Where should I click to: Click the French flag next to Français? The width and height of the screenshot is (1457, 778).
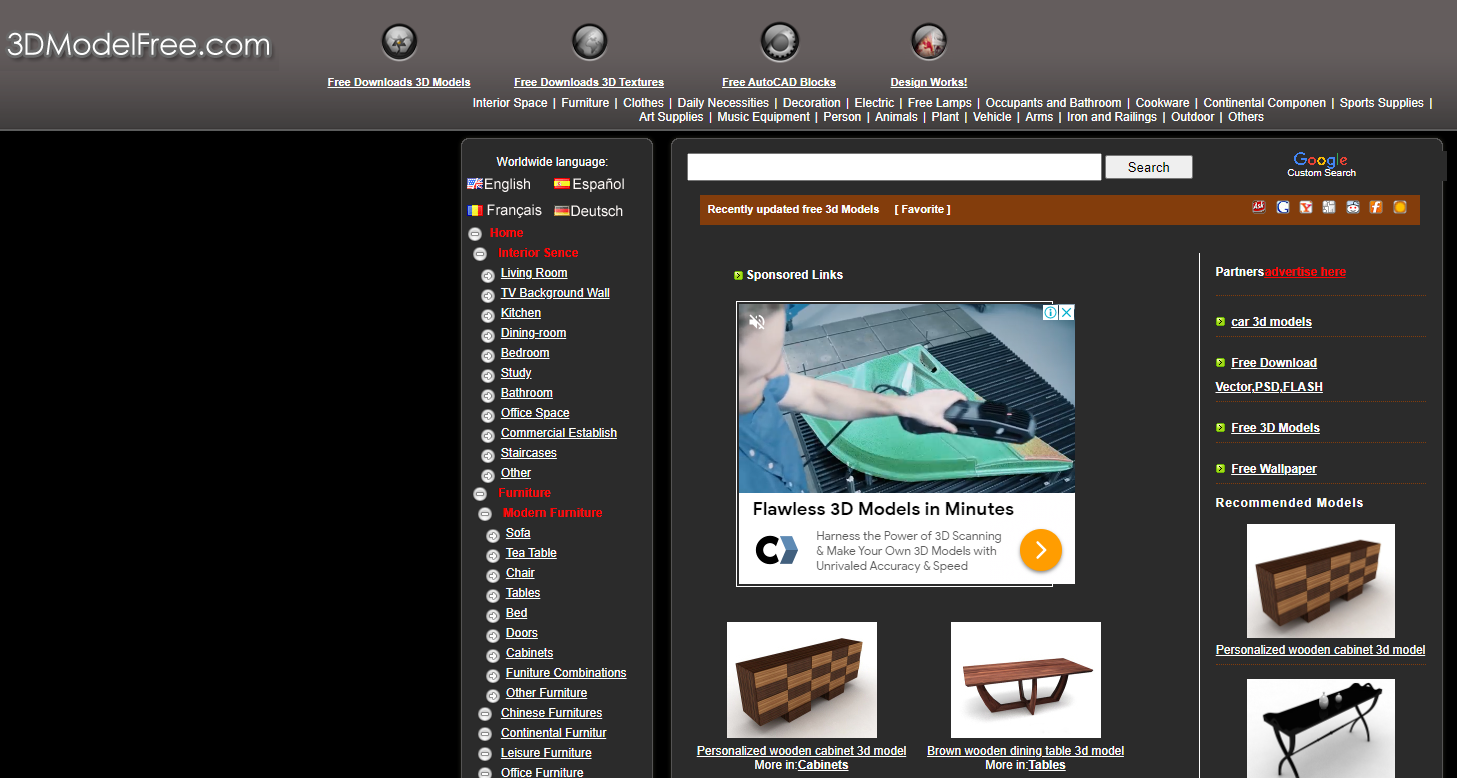tap(475, 211)
